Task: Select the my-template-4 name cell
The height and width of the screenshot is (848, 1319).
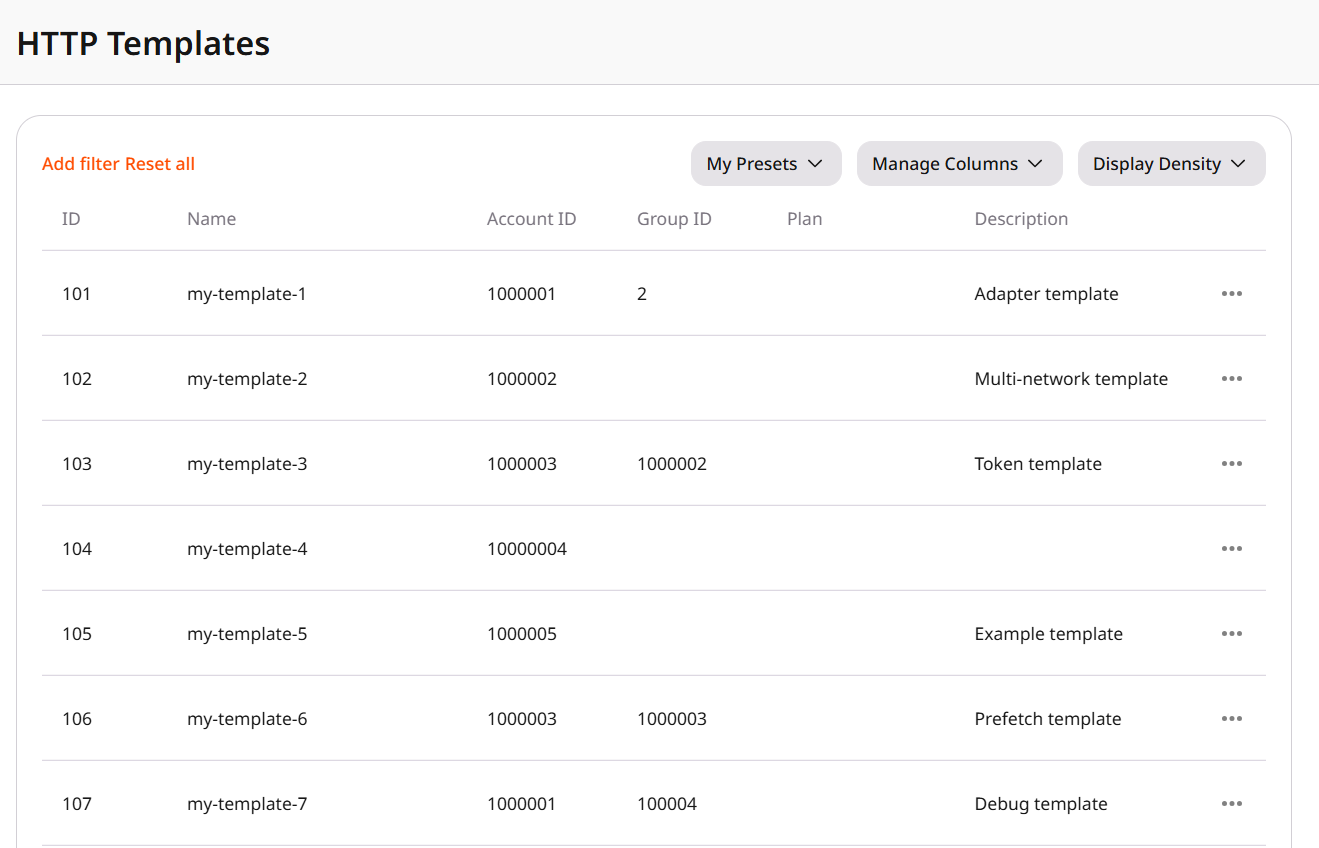Action: click(247, 549)
